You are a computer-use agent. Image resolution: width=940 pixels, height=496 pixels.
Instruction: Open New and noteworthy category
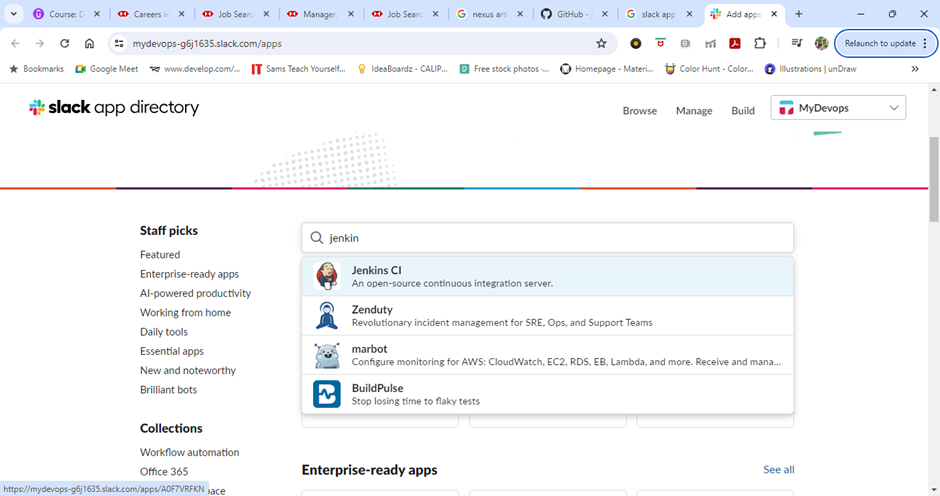[188, 370]
